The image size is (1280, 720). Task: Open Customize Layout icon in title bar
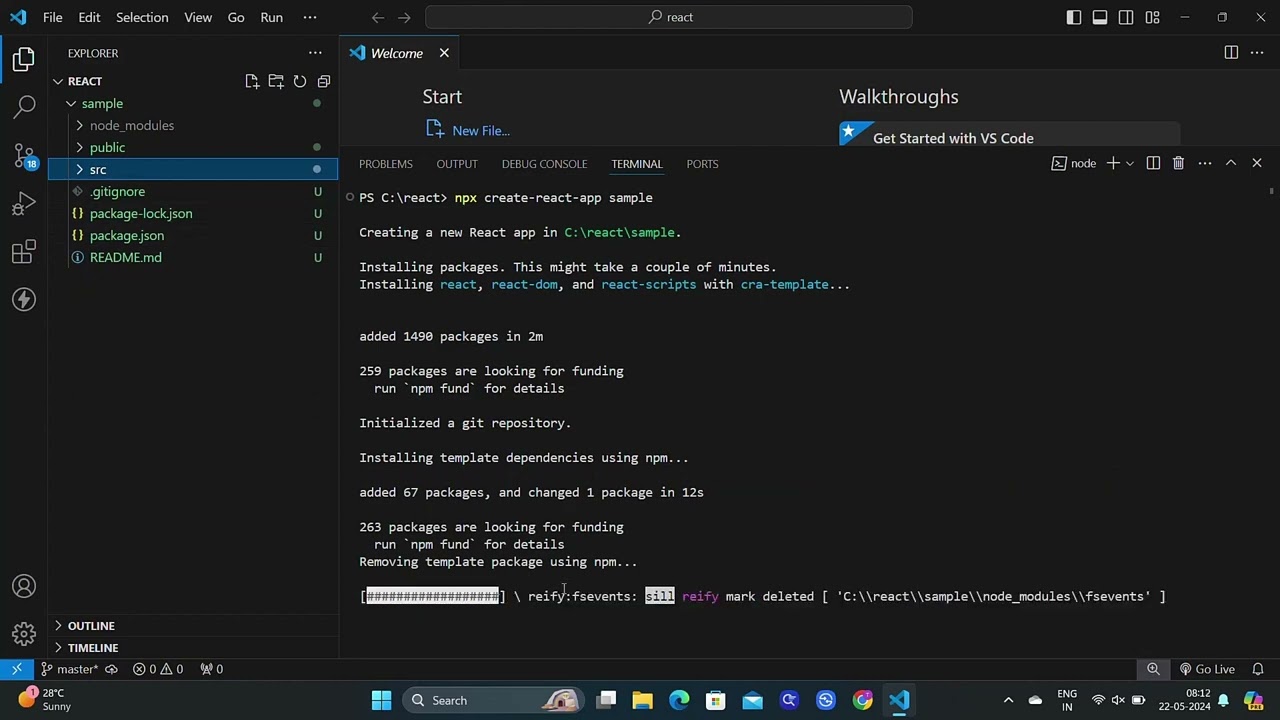click(1152, 17)
